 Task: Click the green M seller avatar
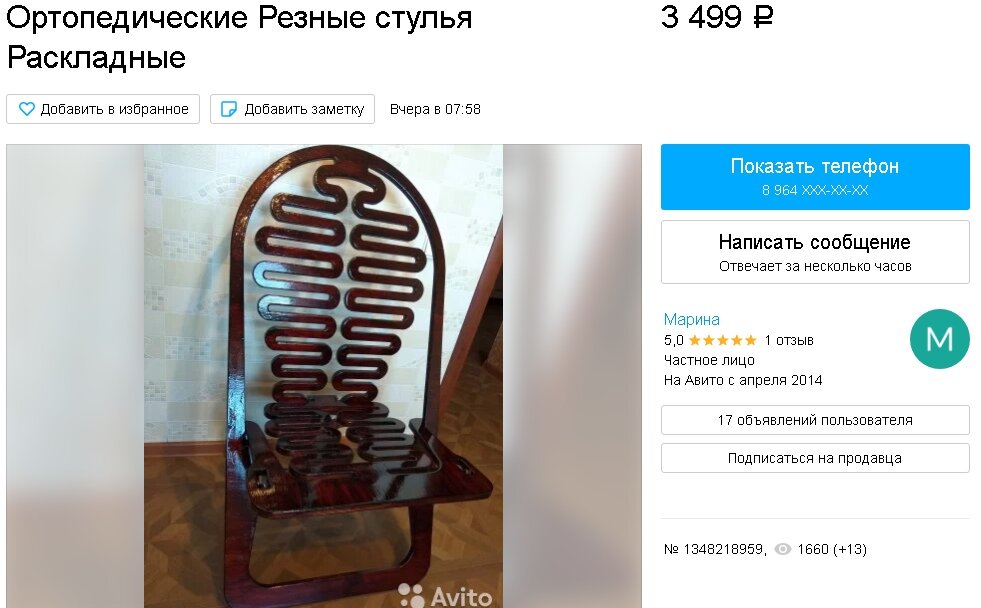tap(939, 339)
